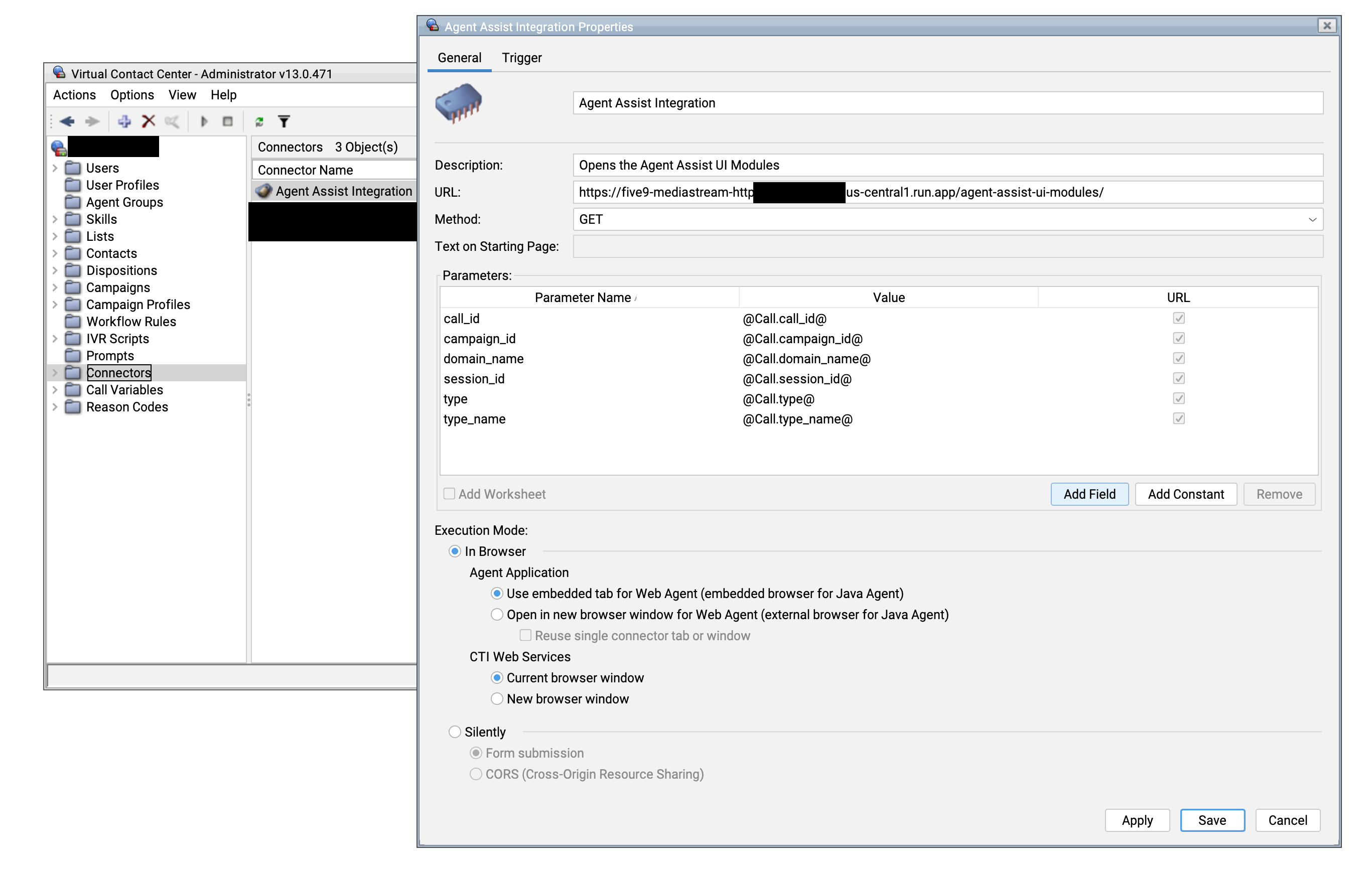
Task: Click the stop square toolbar icon
Action: coord(228,121)
